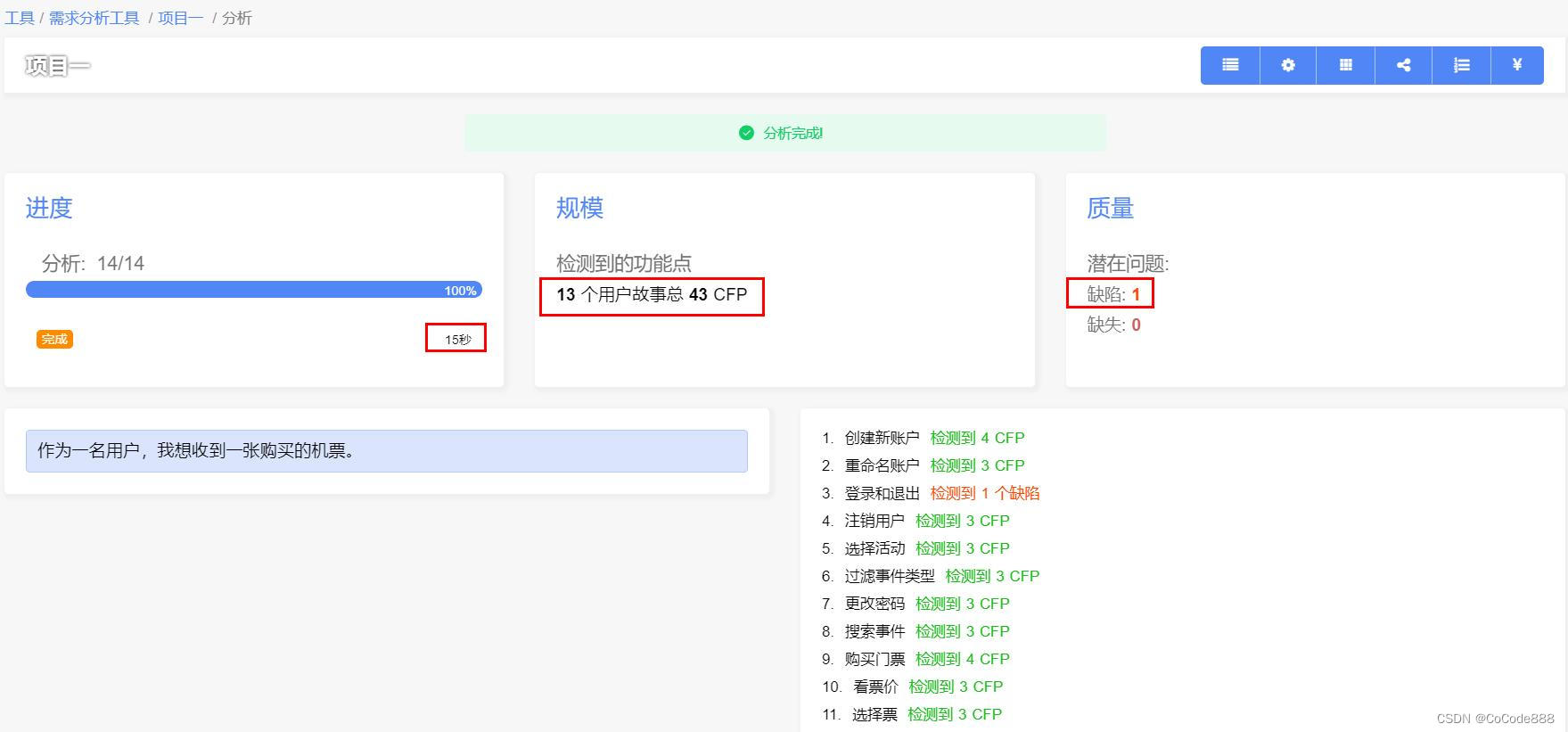This screenshot has height=732, width=1568.
Task: Click the 项目一 page title
Action: click(x=58, y=65)
